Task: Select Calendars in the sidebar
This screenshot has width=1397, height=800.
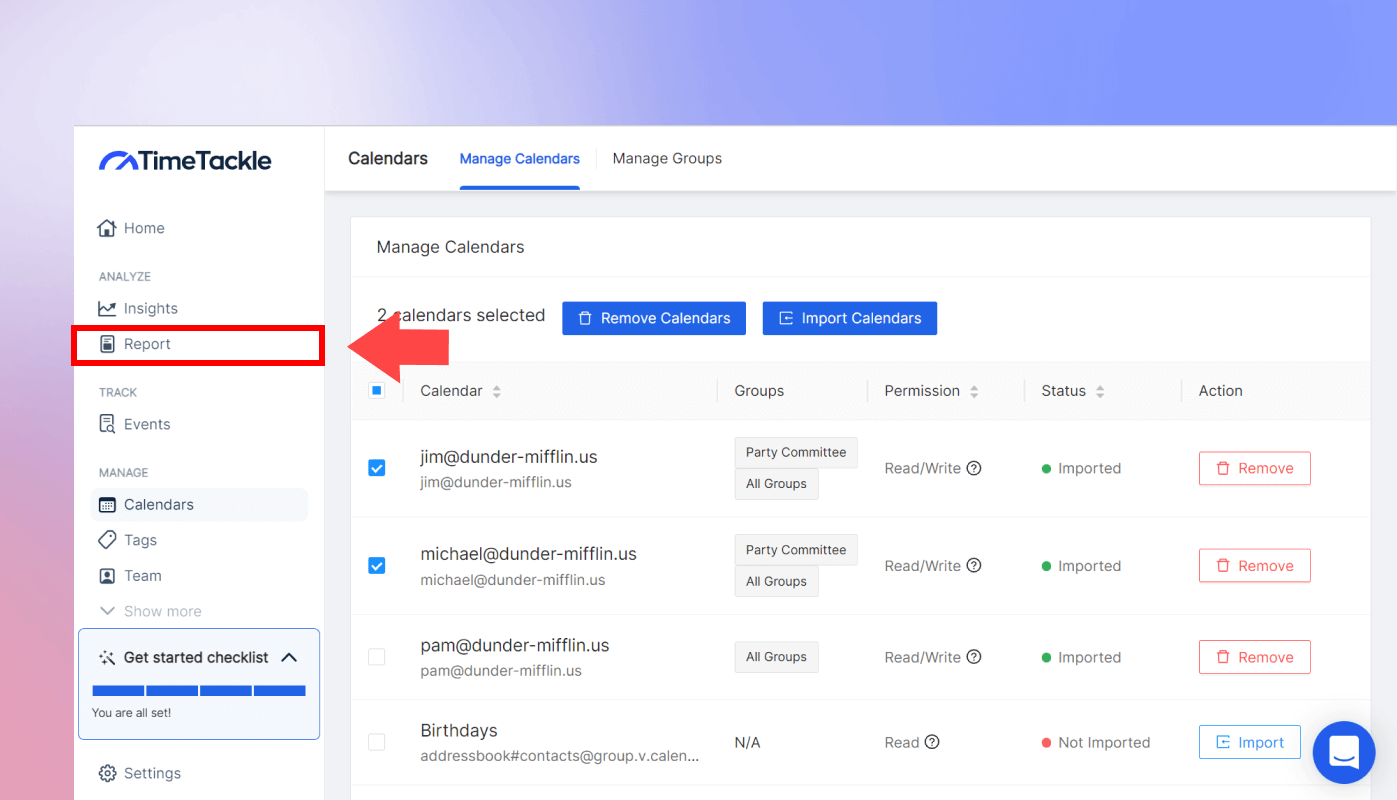Action: tap(199, 504)
